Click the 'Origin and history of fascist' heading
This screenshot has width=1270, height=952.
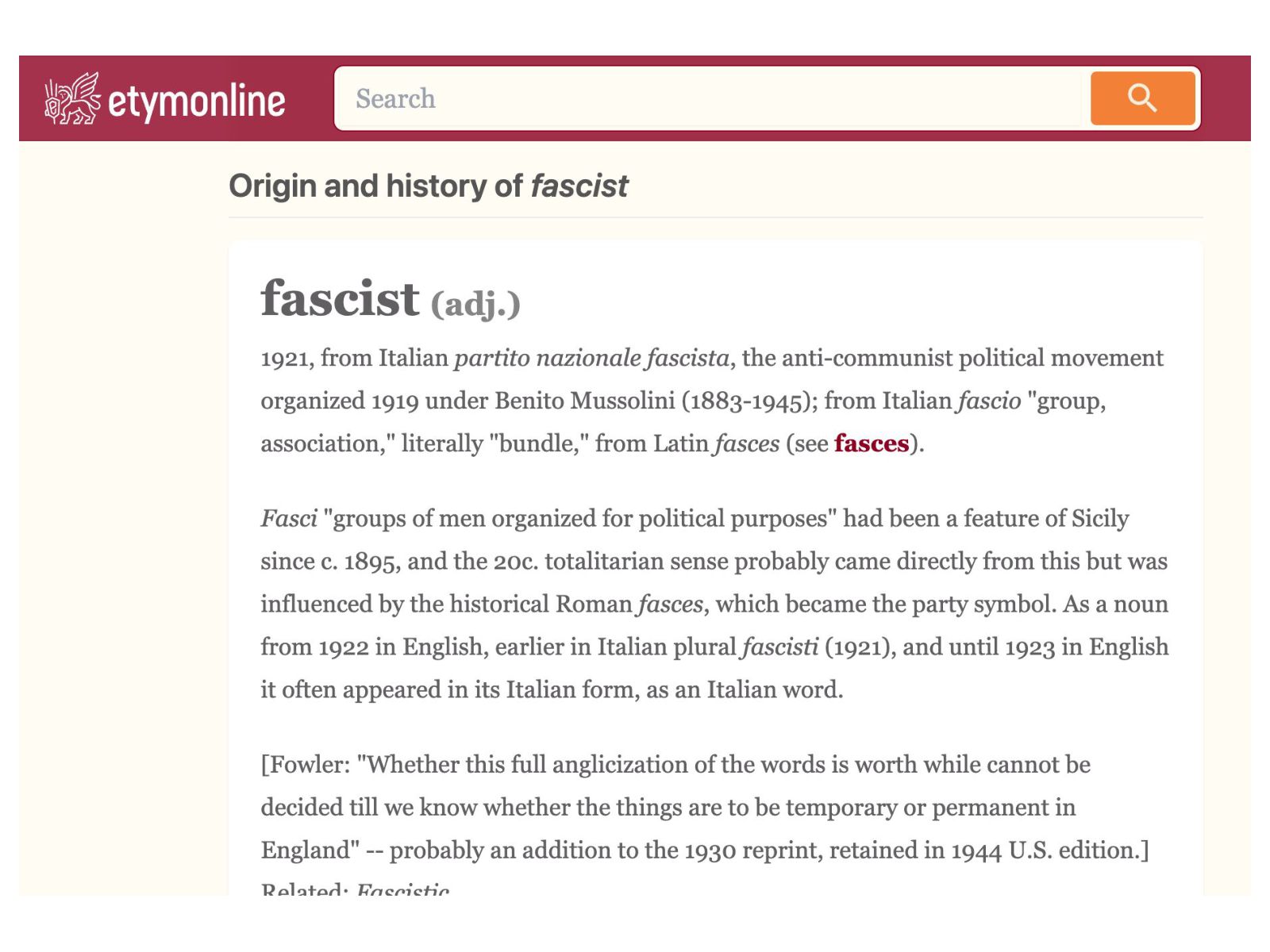(428, 186)
